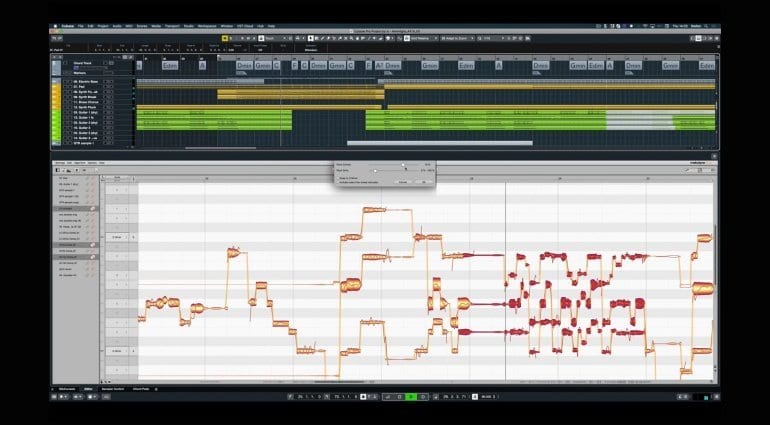Adjust the Pitch Center slider
This screenshot has height=425, width=770.
coord(403,164)
